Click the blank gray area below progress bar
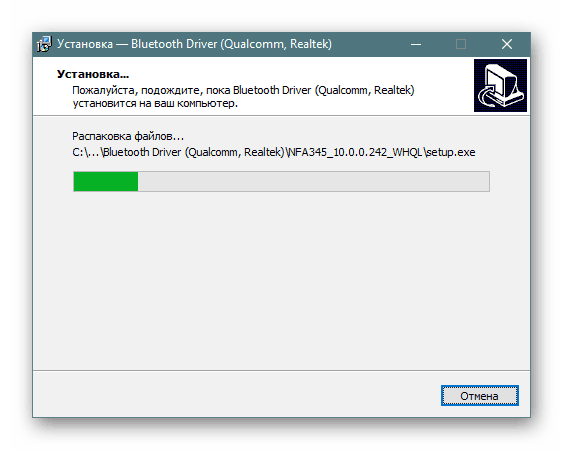Viewport: 563px width, 450px height. coord(281,280)
